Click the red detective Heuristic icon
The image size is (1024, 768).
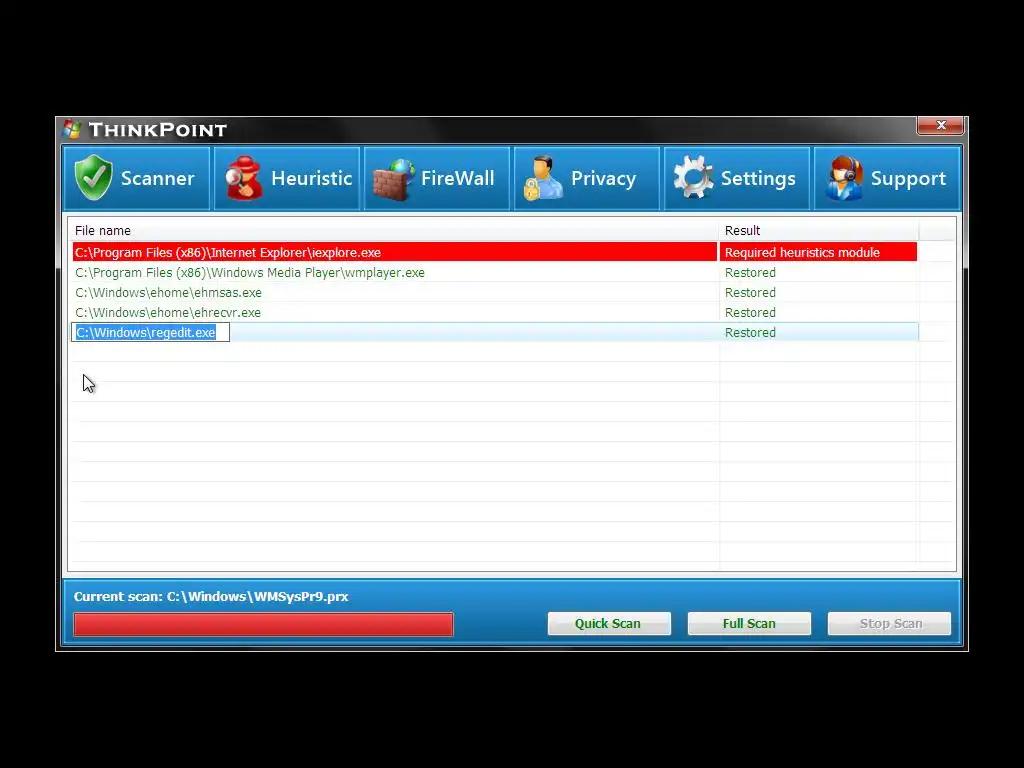(244, 178)
